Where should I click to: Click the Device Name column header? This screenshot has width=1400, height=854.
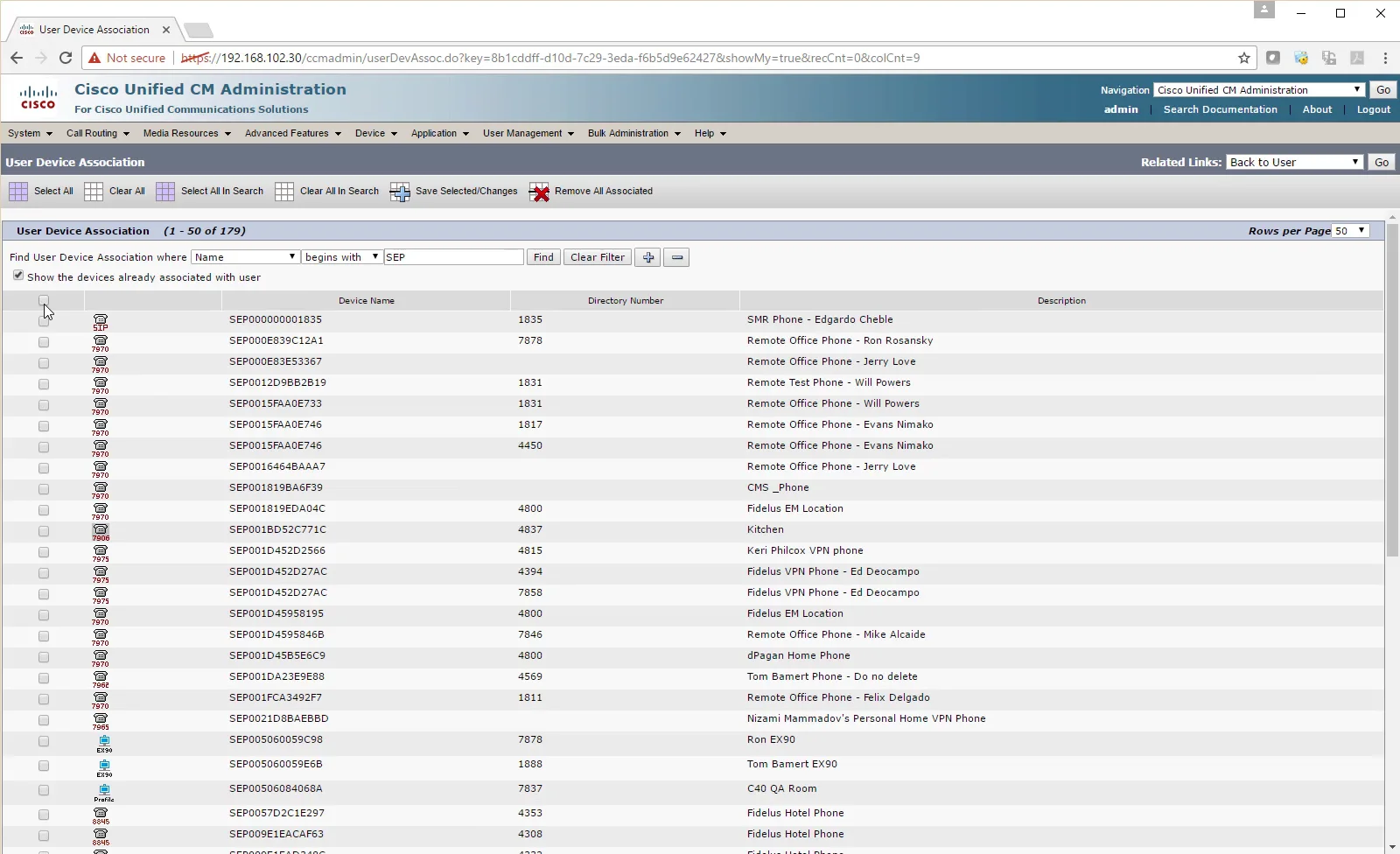pyautogui.click(x=366, y=300)
